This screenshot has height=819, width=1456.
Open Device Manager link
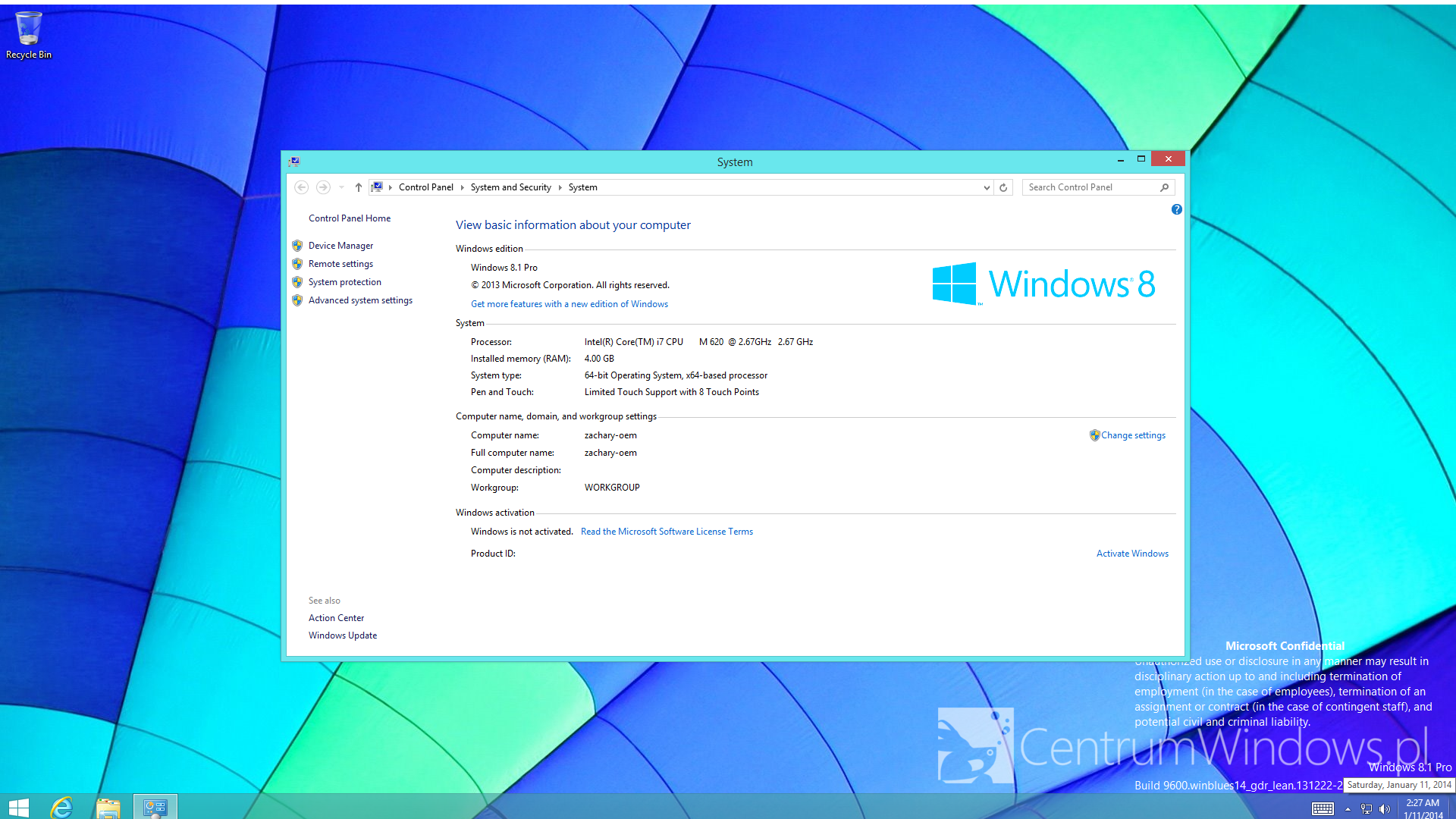tap(340, 246)
